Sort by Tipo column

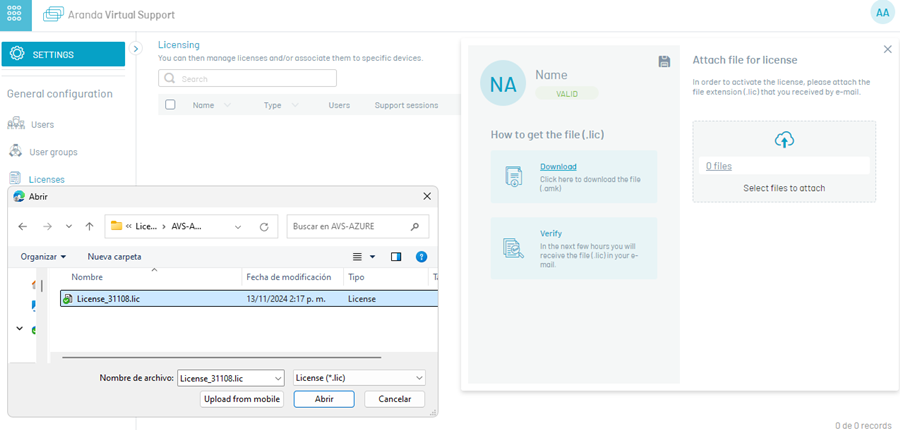[x=356, y=277]
